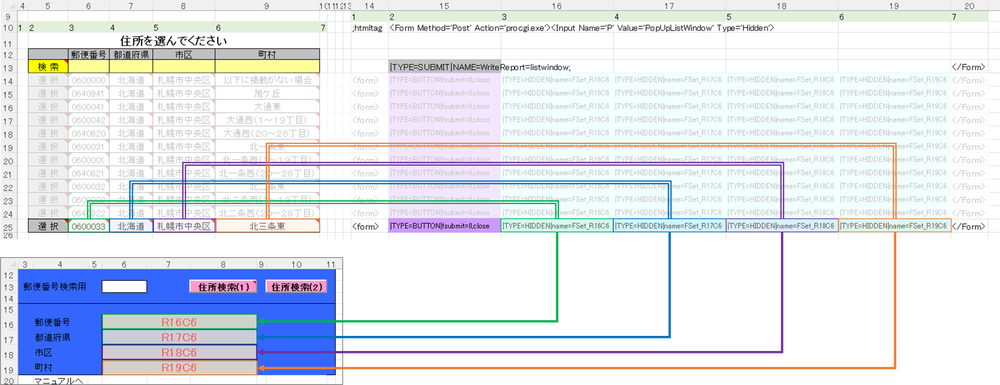Click the マニュアルへ link text
Image resolution: width=1000 pixels, height=385 pixels.
tap(59, 381)
